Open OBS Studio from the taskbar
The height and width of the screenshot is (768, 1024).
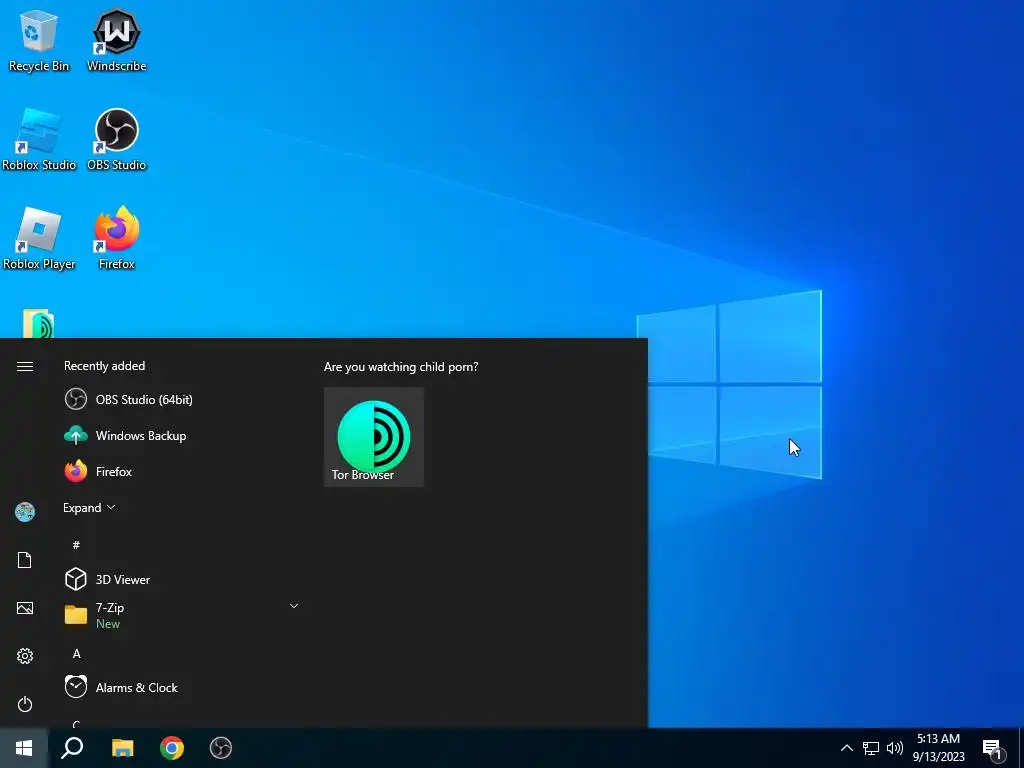(x=221, y=748)
